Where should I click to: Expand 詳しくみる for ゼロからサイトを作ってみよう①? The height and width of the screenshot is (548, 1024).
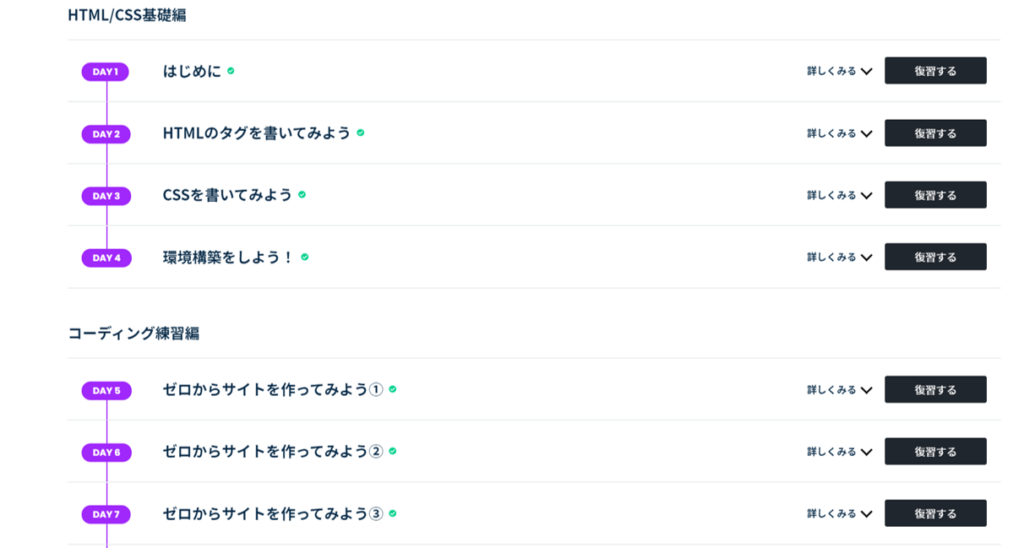[839, 390]
